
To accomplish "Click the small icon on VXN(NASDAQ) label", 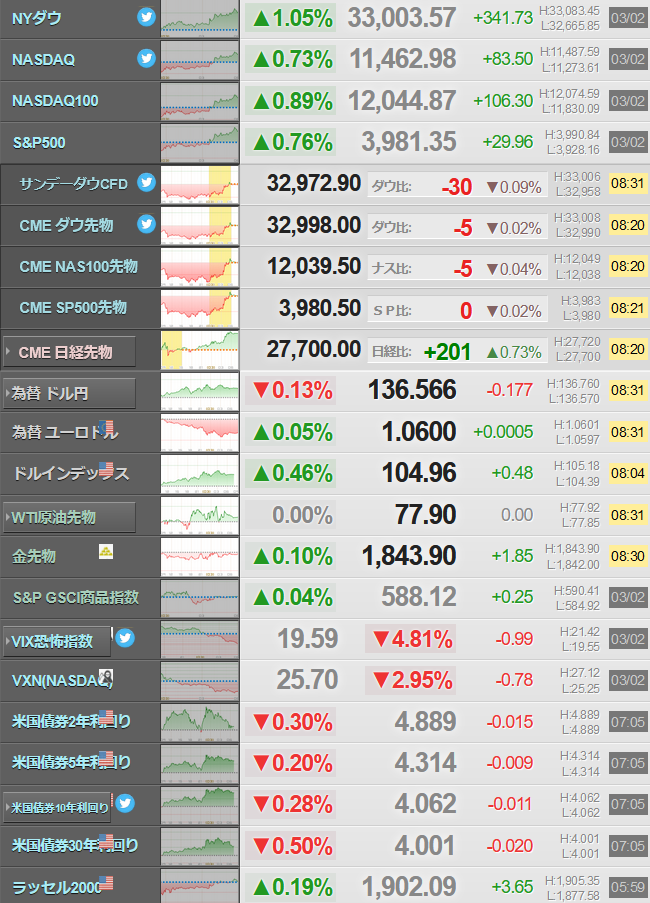I will tap(106, 676).
